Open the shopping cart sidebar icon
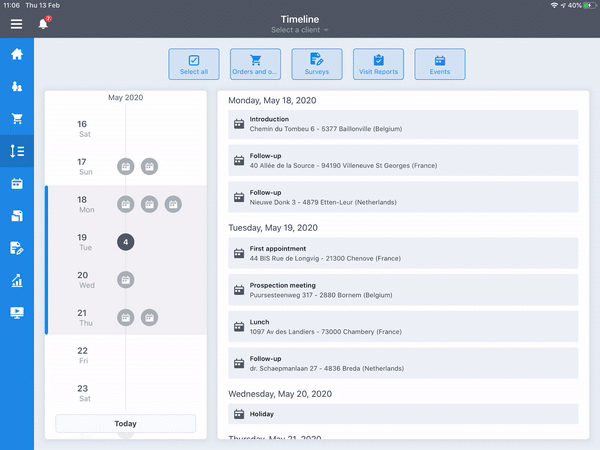 (x=17, y=119)
